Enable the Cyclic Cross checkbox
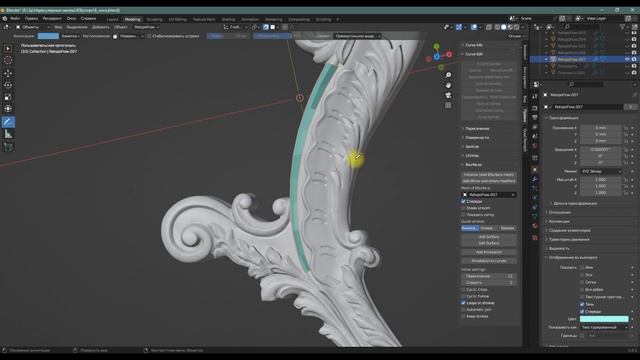This screenshot has width=640, height=360. tap(463, 289)
